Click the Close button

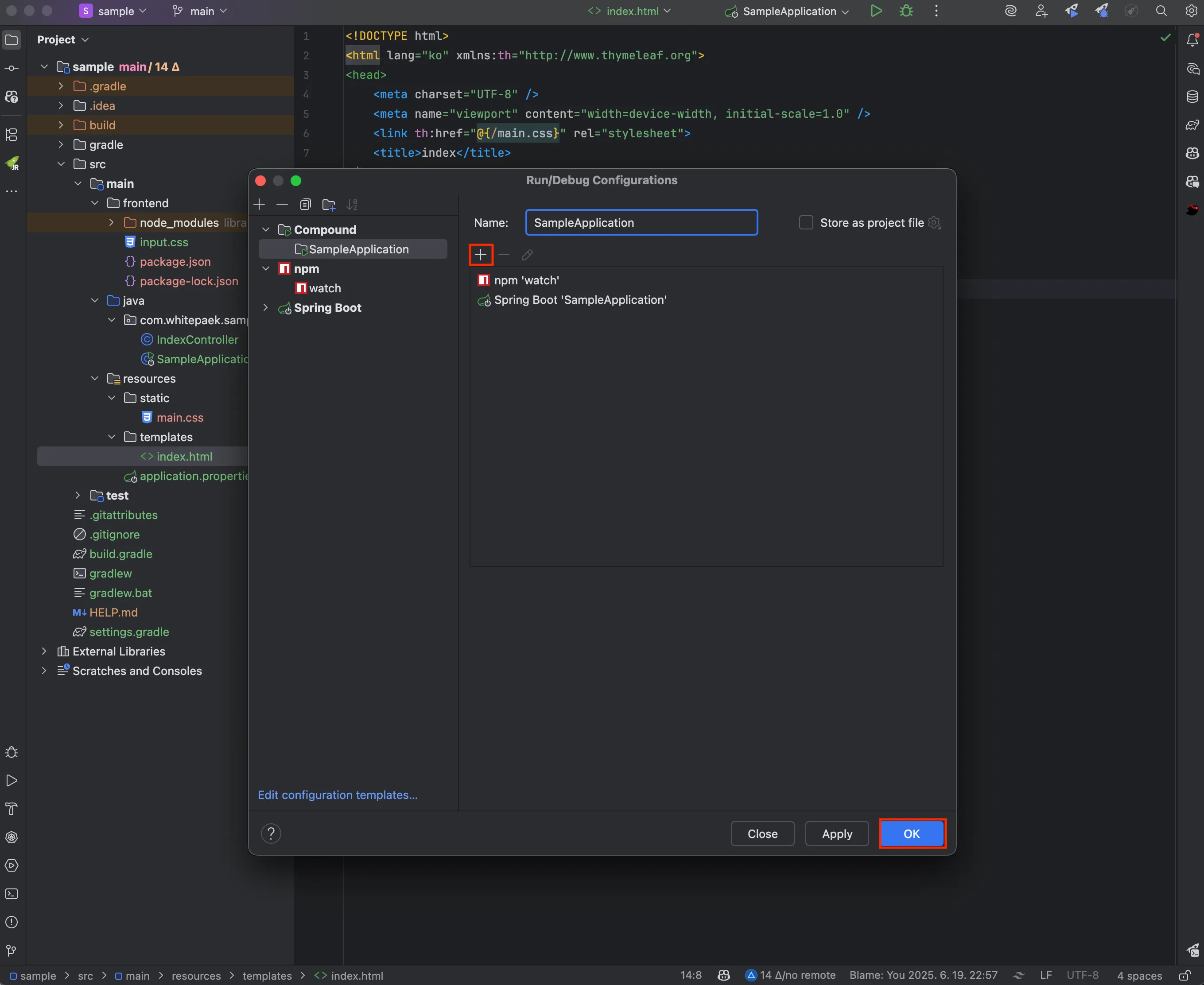click(x=762, y=834)
